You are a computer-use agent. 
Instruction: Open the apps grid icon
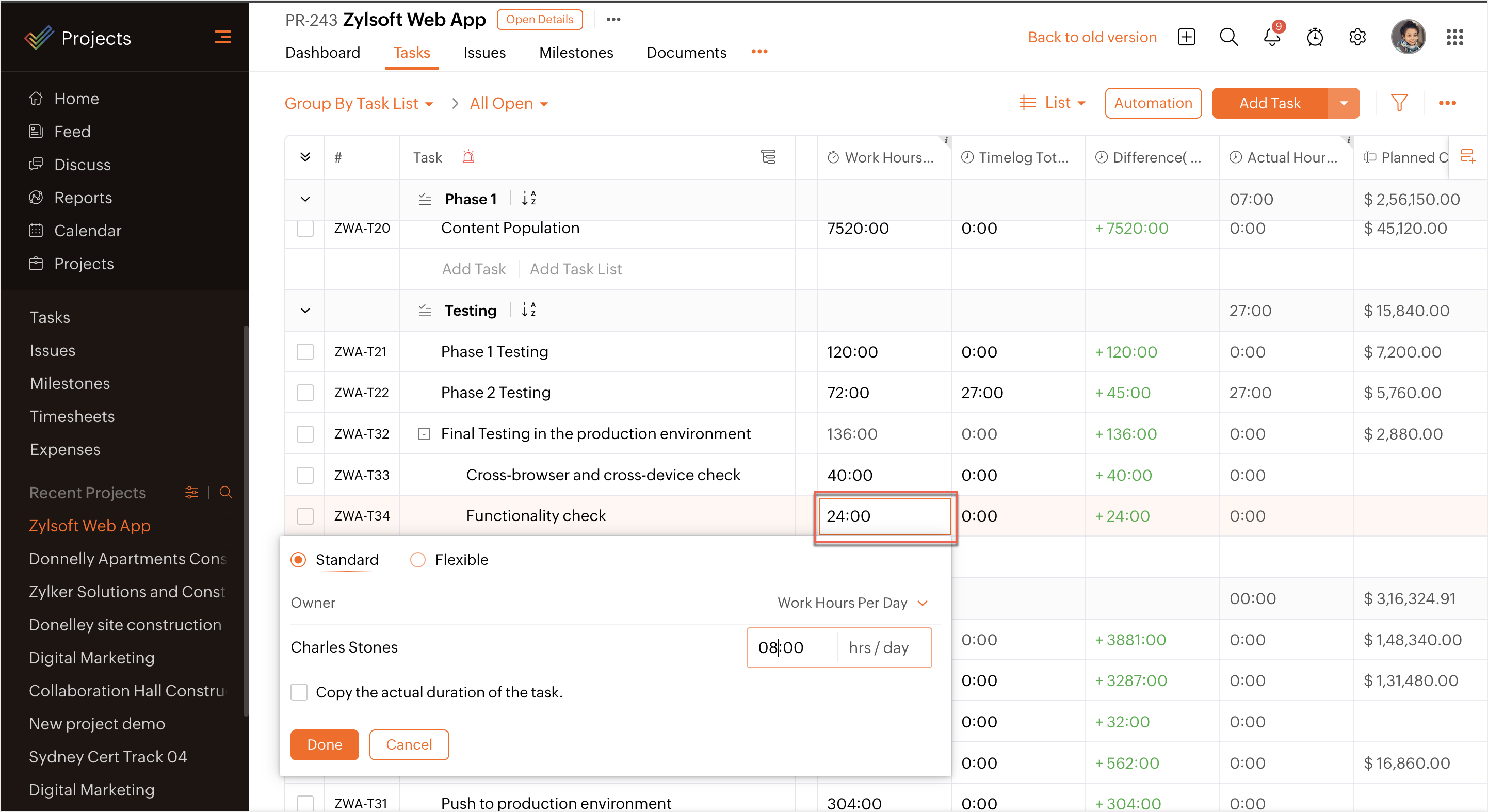pyautogui.click(x=1454, y=38)
